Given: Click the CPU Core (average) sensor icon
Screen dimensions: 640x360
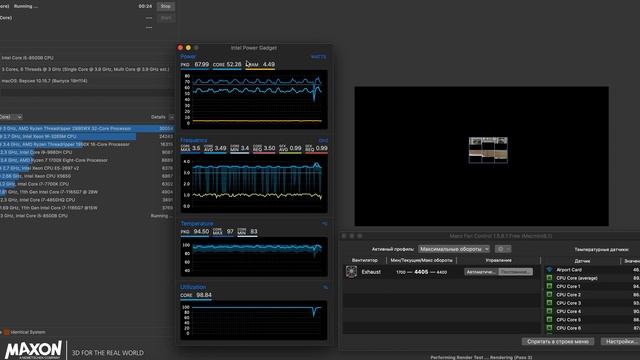Looking at the screenshot, I should coord(549,278).
